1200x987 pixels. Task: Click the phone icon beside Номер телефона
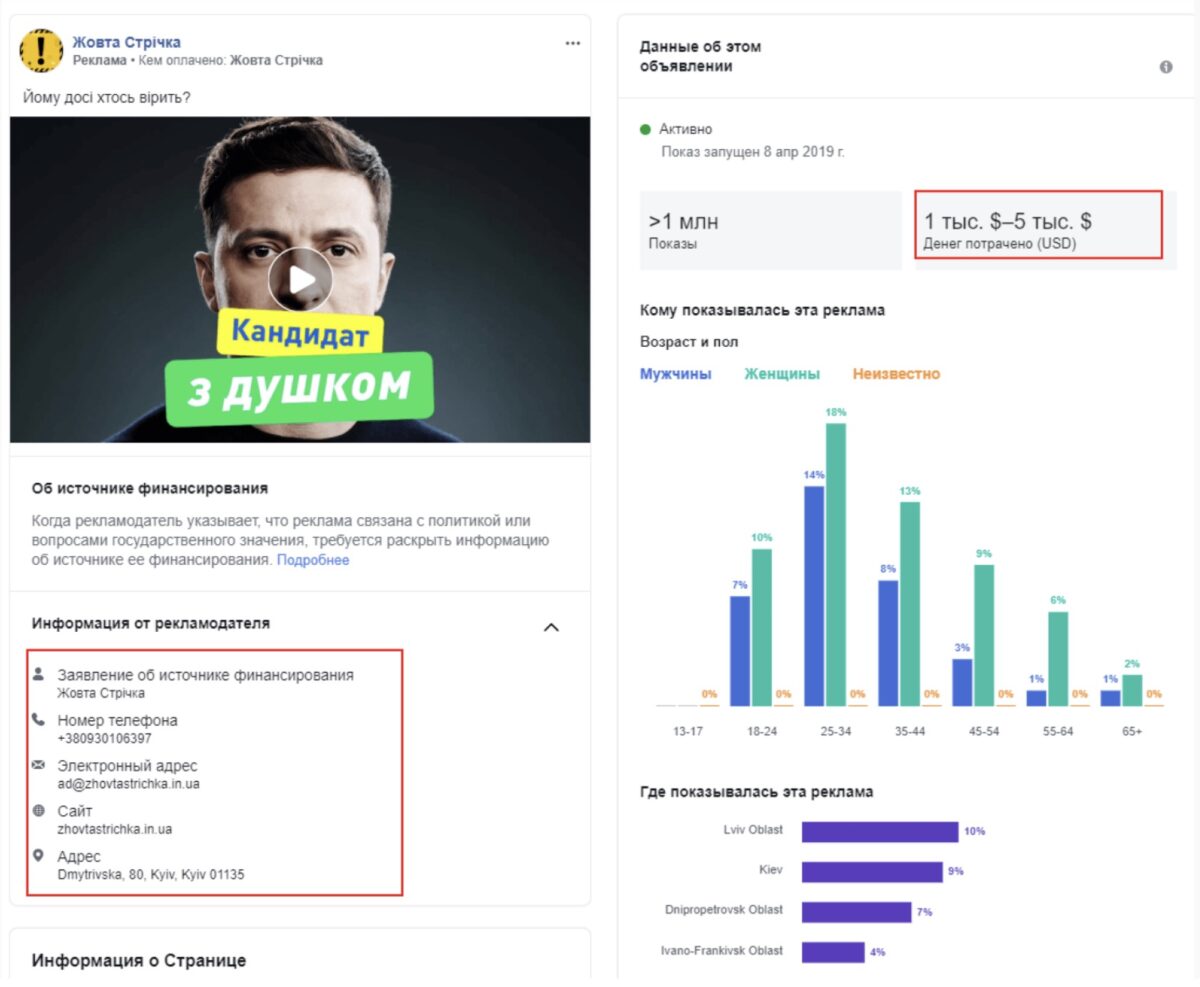[39, 719]
